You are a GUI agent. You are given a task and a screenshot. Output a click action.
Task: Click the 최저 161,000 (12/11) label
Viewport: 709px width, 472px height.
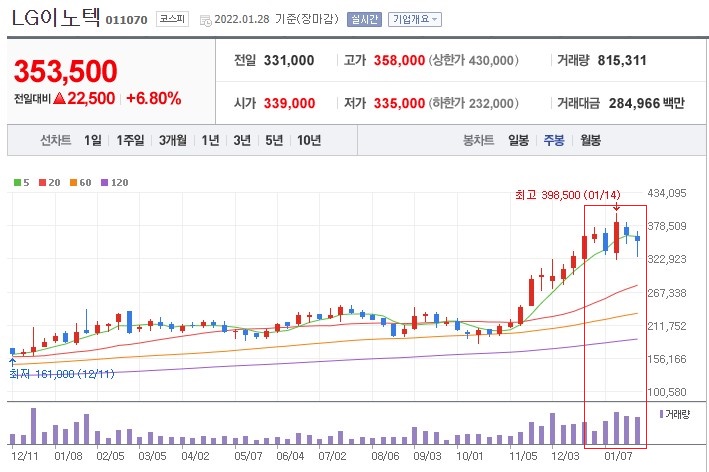(x=62, y=374)
